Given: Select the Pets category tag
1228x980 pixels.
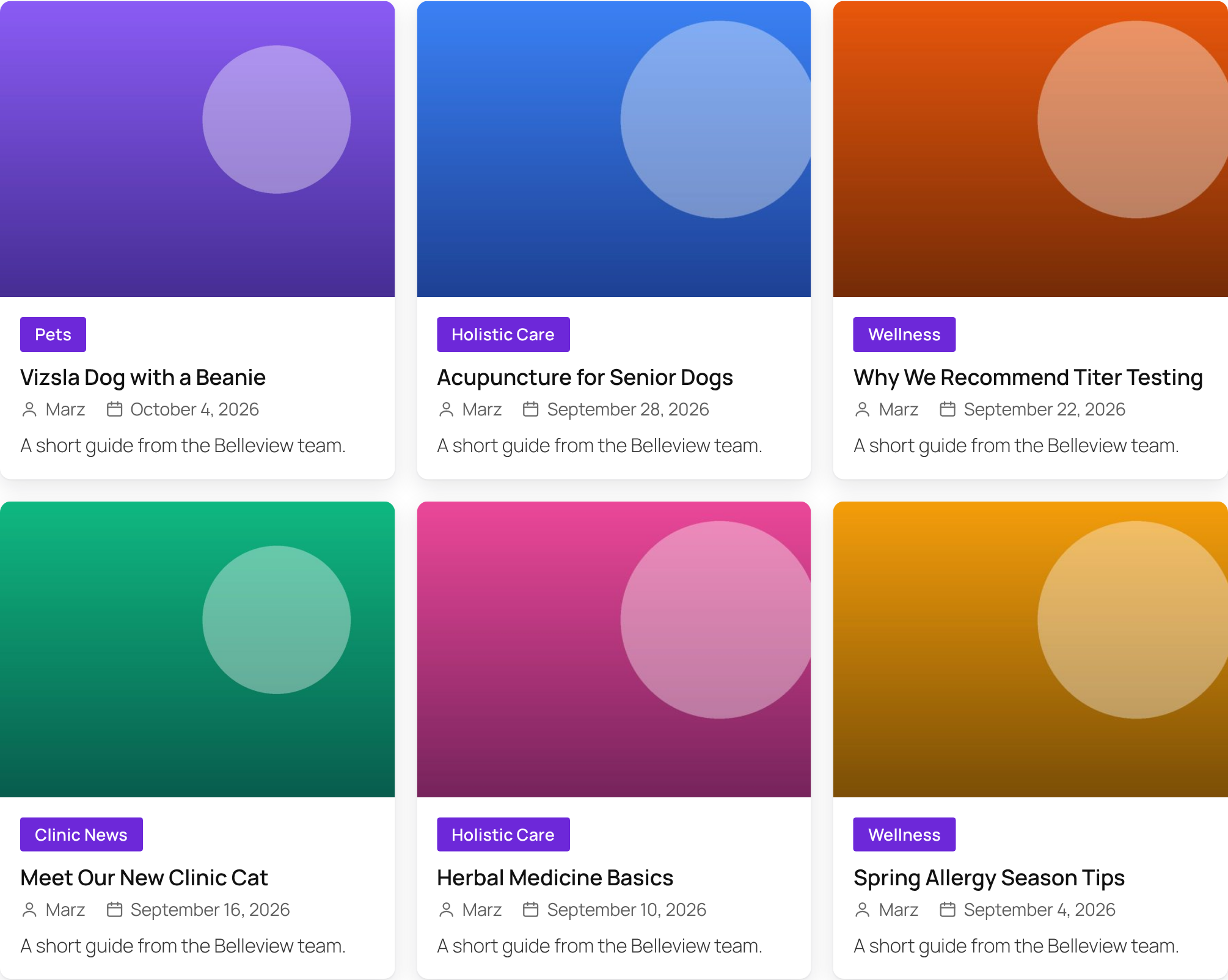Looking at the screenshot, I should tap(53, 334).
